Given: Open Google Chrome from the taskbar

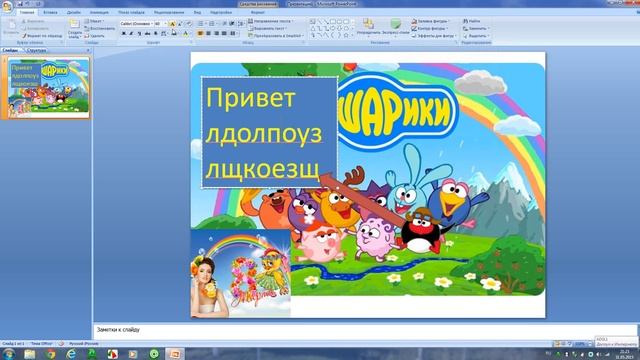Looking at the screenshot, I should 51,354.
